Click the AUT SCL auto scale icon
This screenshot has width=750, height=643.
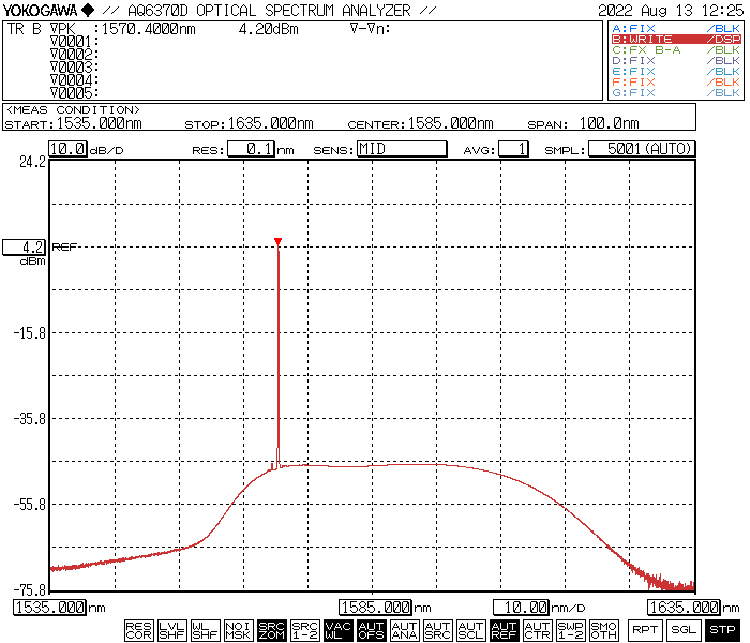click(x=470, y=630)
